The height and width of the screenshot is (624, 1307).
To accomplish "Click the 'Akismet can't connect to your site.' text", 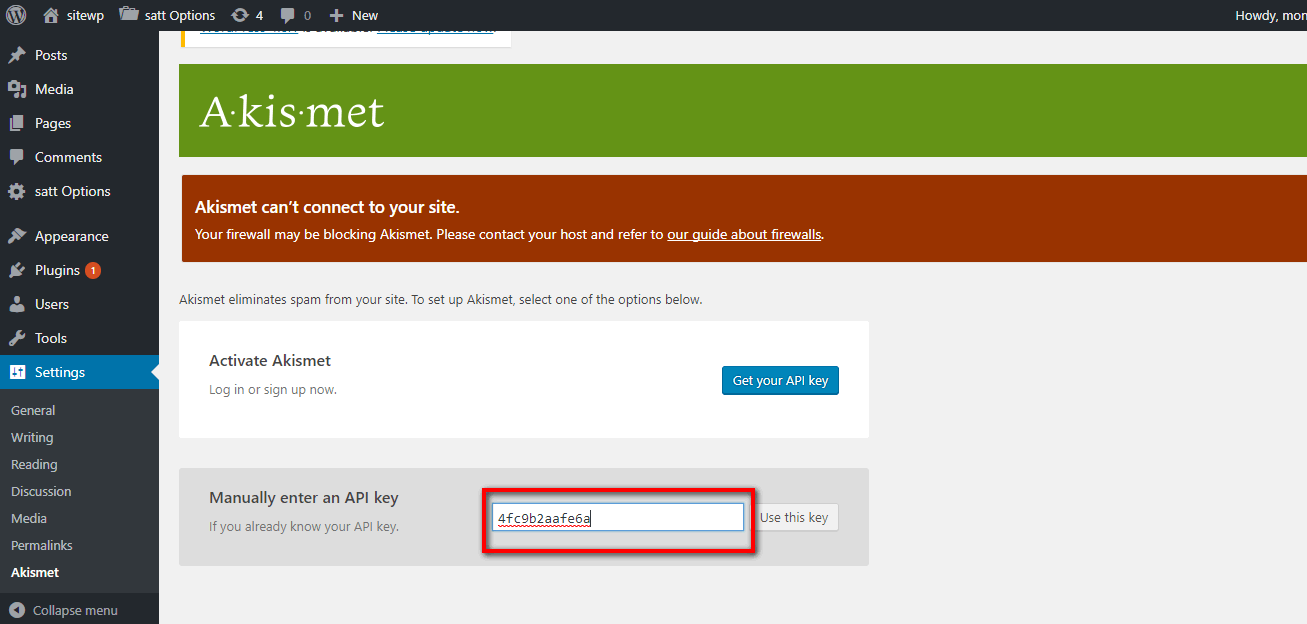I will click(x=327, y=208).
